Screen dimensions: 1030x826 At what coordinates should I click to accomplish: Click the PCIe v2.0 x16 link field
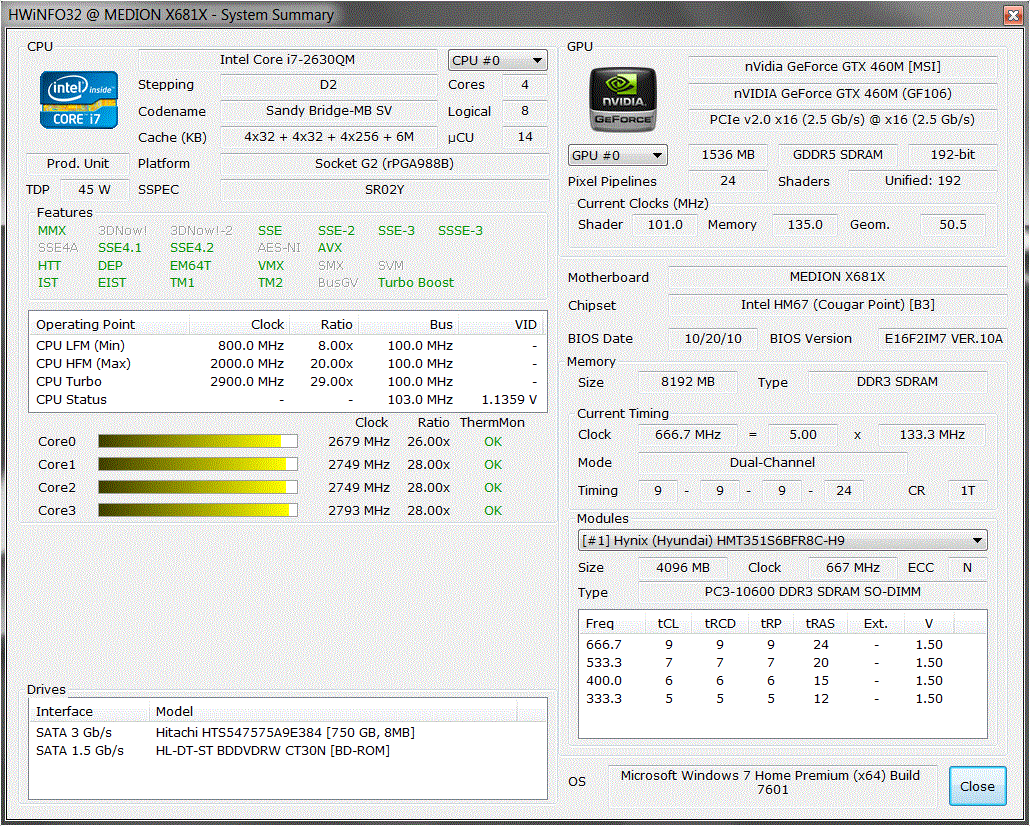pyautogui.click(x=843, y=120)
